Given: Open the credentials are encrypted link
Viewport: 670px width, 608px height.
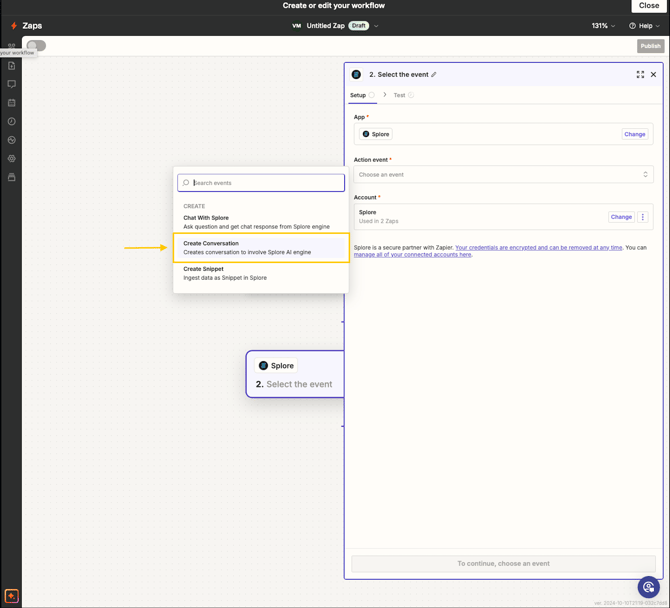Looking at the screenshot, I should [538, 247].
